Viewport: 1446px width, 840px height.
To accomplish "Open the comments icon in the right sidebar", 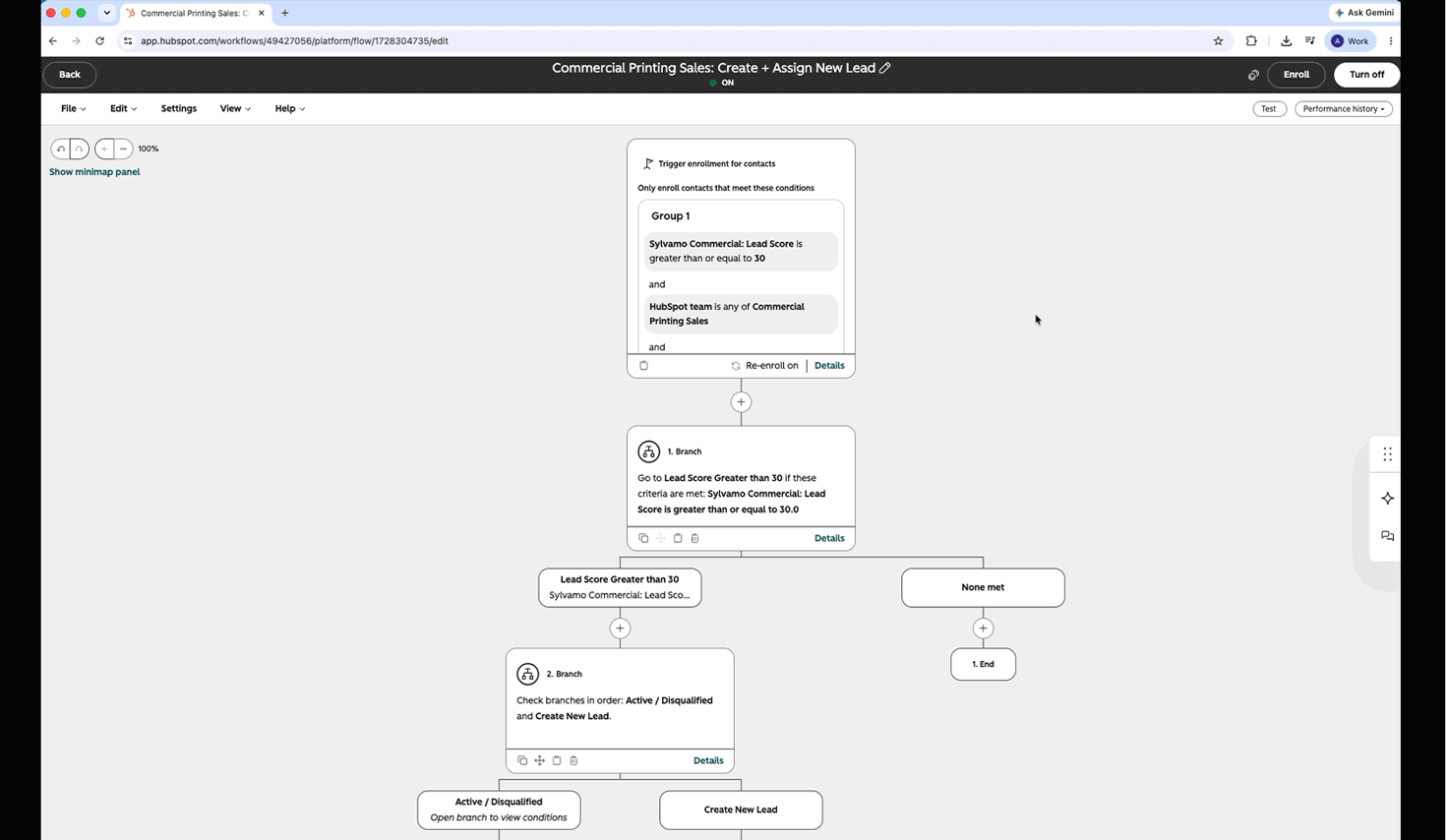I will coord(1388,536).
